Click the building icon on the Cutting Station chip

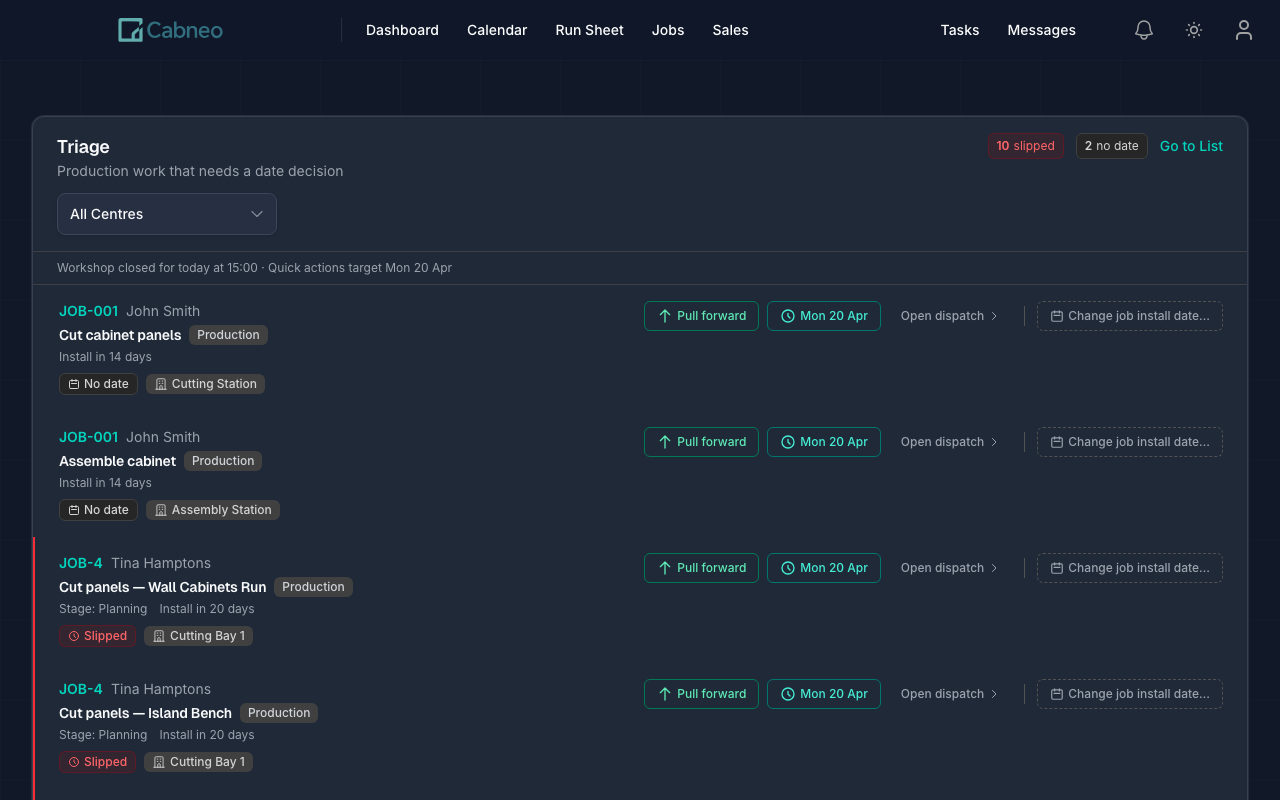tap(161, 383)
